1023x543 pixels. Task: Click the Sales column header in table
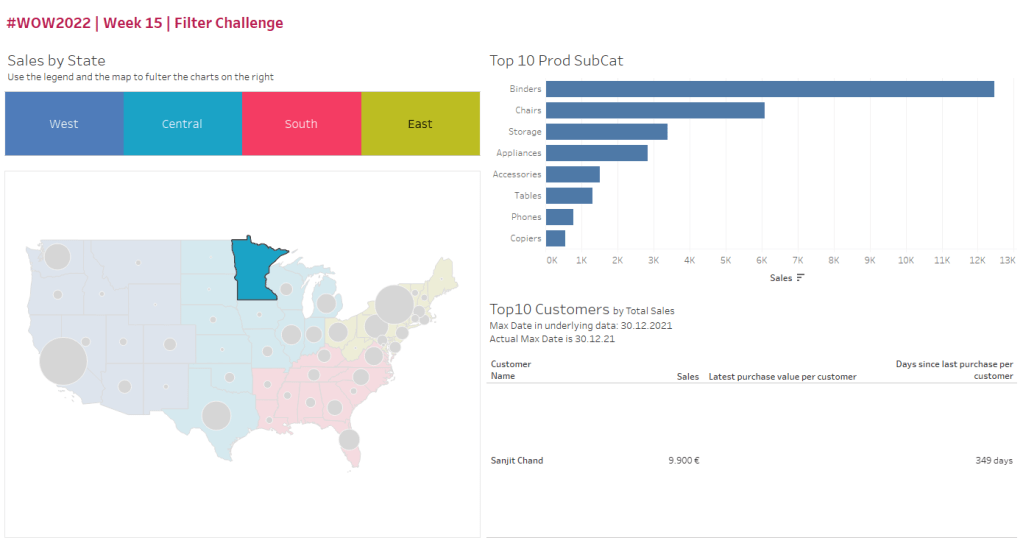pos(687,376)
